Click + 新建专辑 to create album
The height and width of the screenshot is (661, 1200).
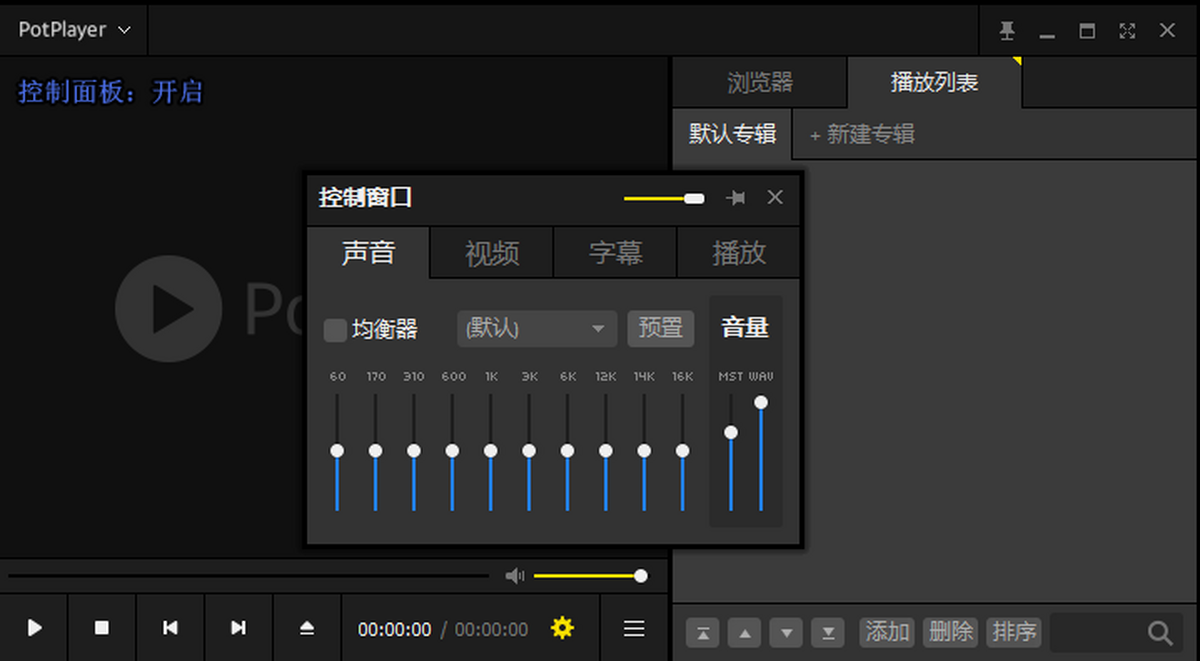(x=862, y=134)
